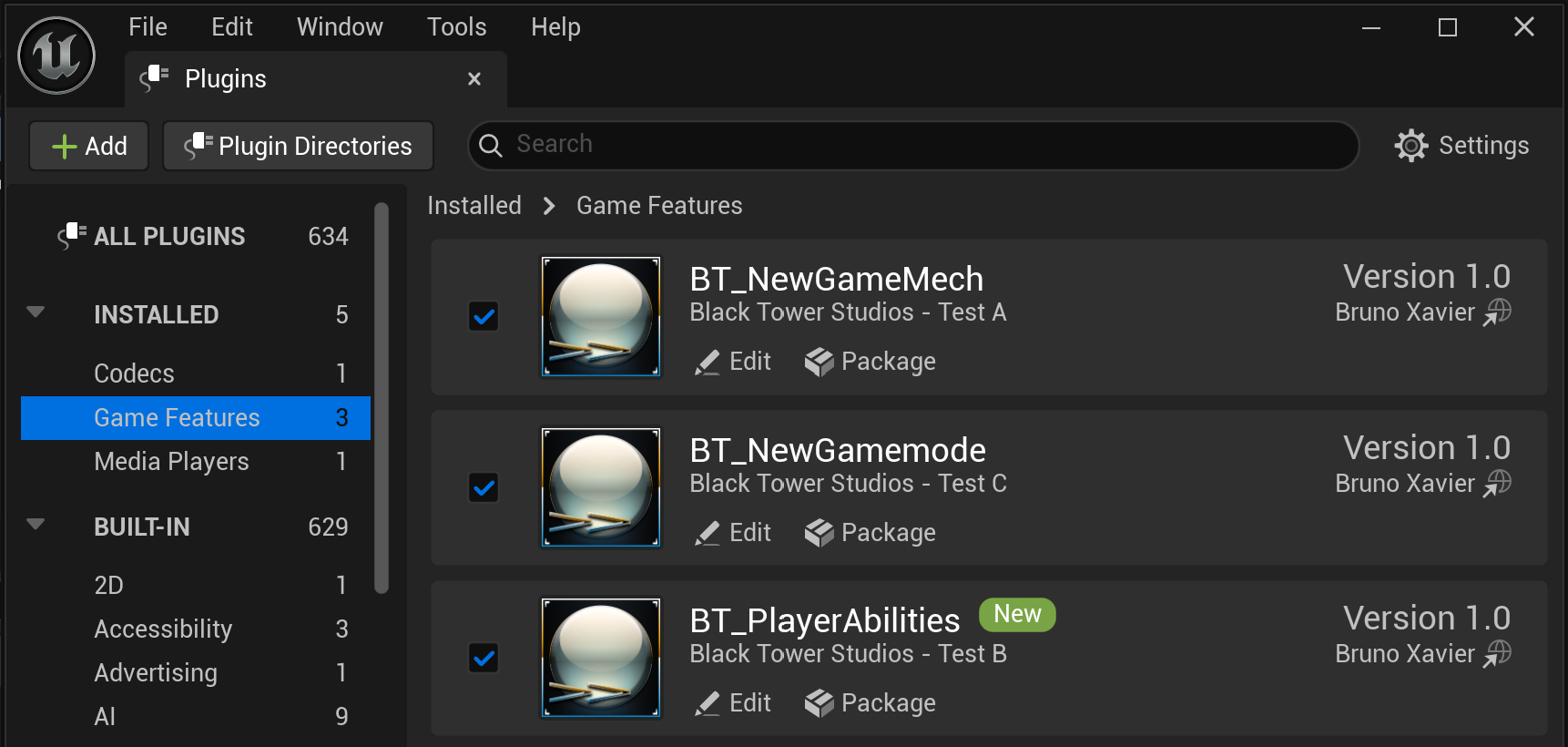
Task: Click the search magnifier icon
Action: point(490,146)
